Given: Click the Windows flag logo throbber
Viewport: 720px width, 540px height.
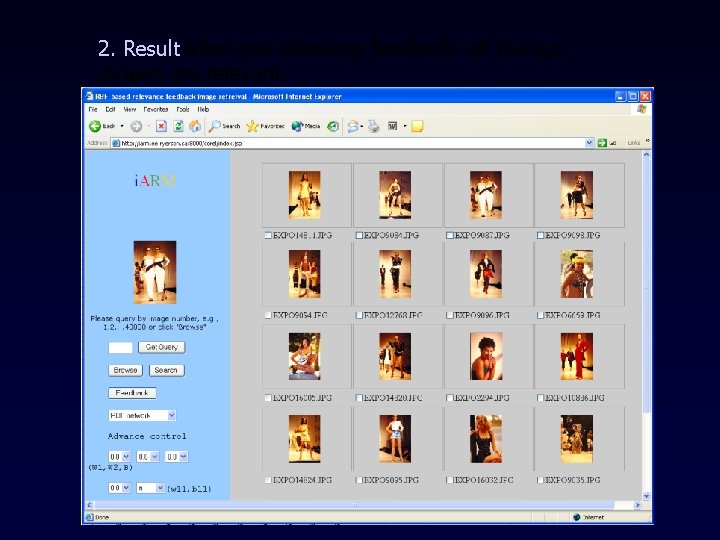Looking at the screenshot, I should pyautogui.click(x=641, y=109).
